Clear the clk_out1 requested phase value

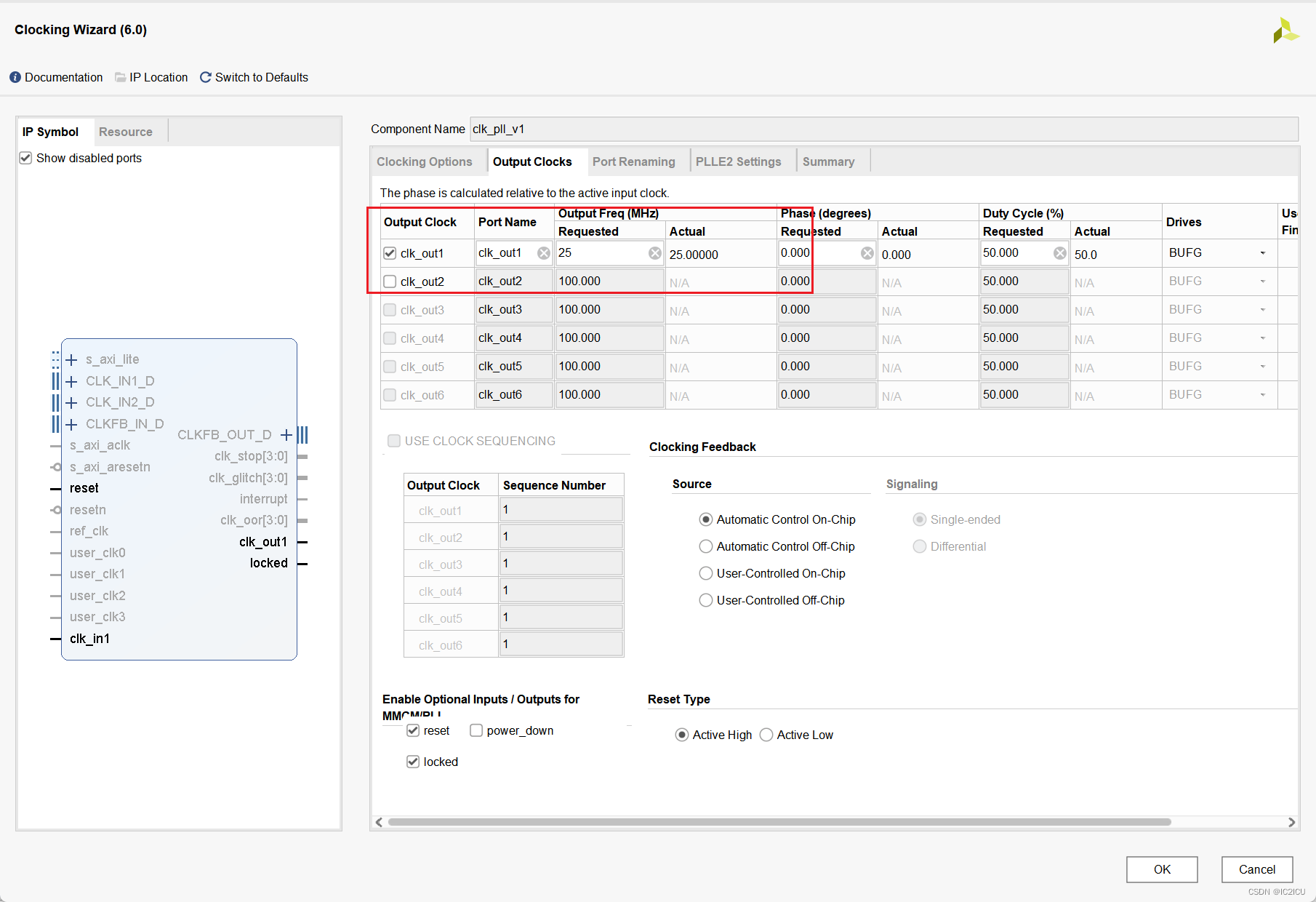click(x=867, y=253)
